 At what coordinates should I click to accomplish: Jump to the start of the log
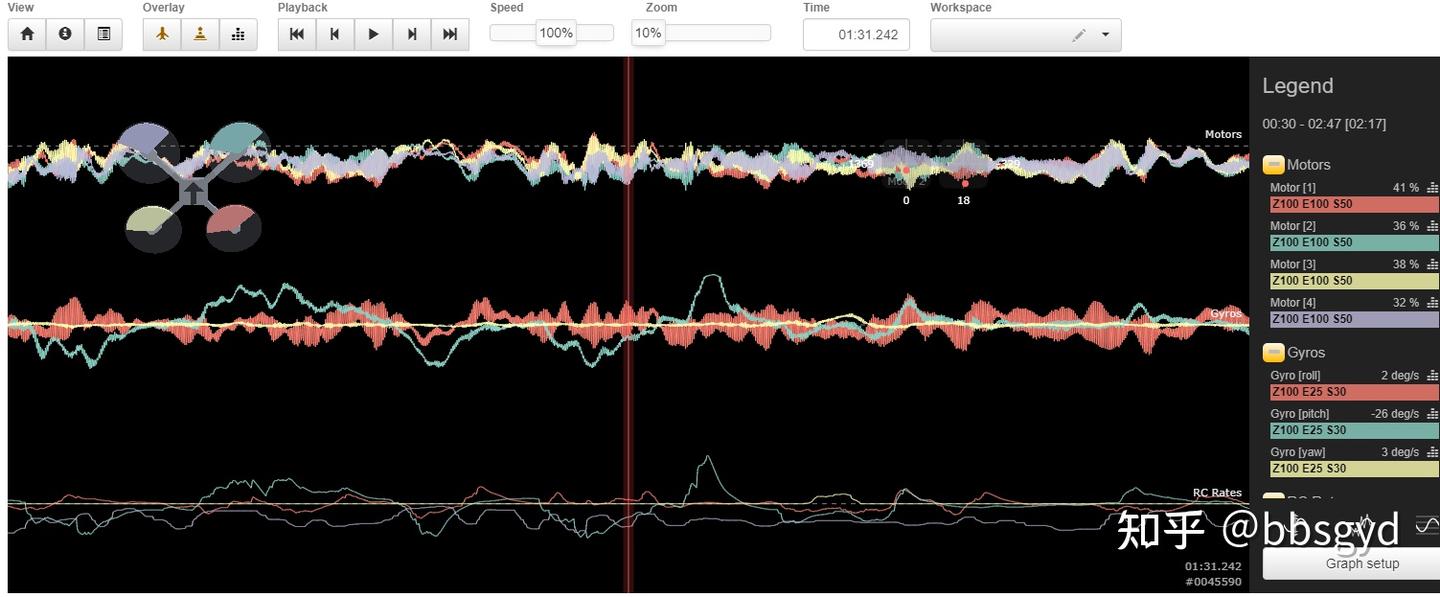(297, 34)
